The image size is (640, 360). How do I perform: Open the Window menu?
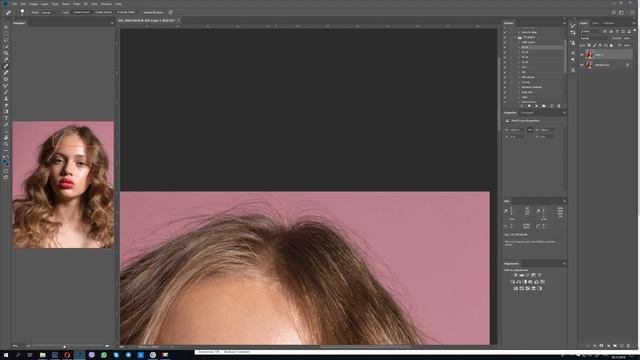coord(108,4)
